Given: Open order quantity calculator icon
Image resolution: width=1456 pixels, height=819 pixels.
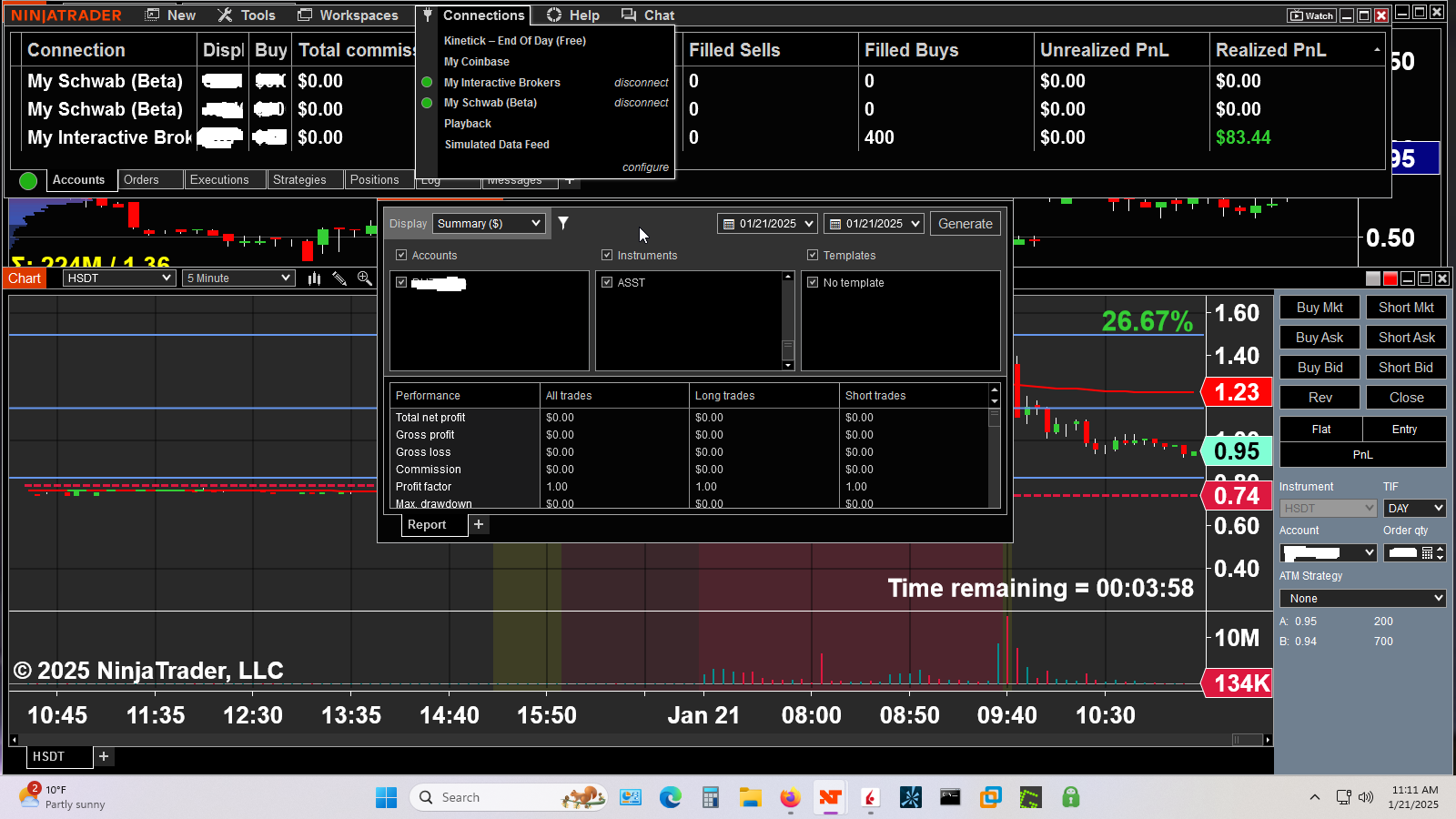Looking at the screenshot, I should 1427,552.
